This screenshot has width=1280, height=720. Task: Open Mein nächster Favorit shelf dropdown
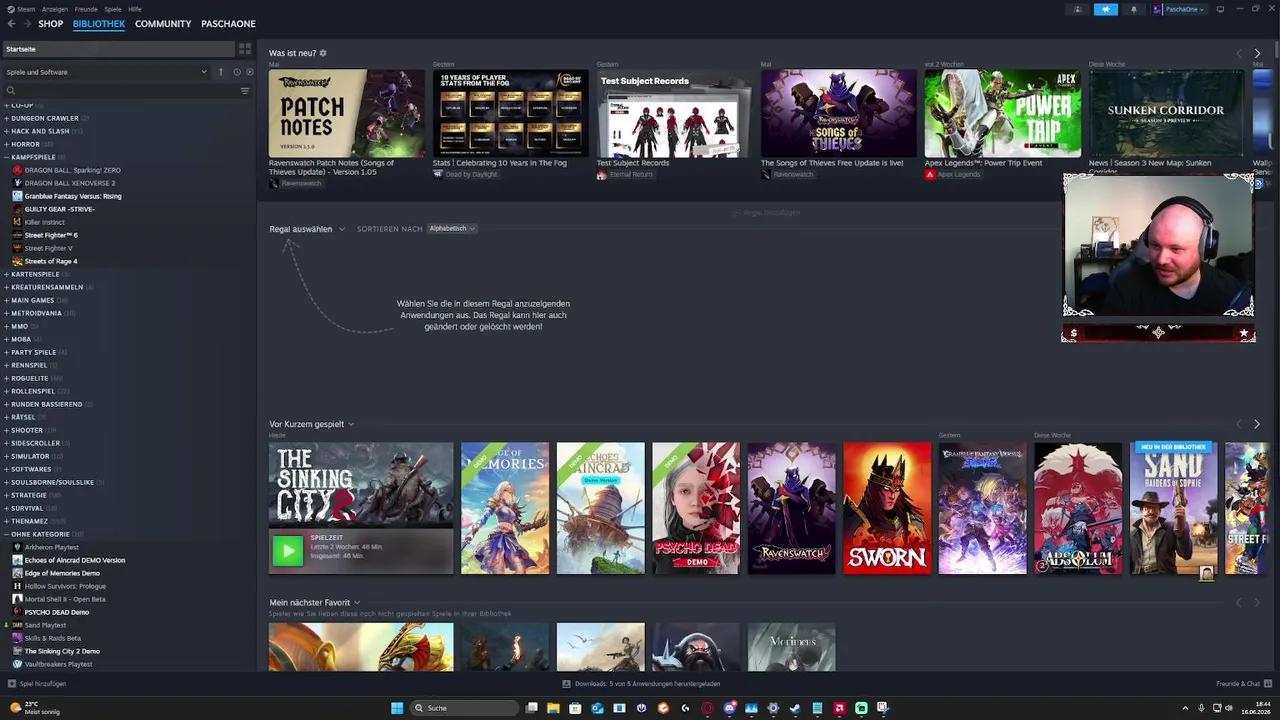tap(314, 603)
